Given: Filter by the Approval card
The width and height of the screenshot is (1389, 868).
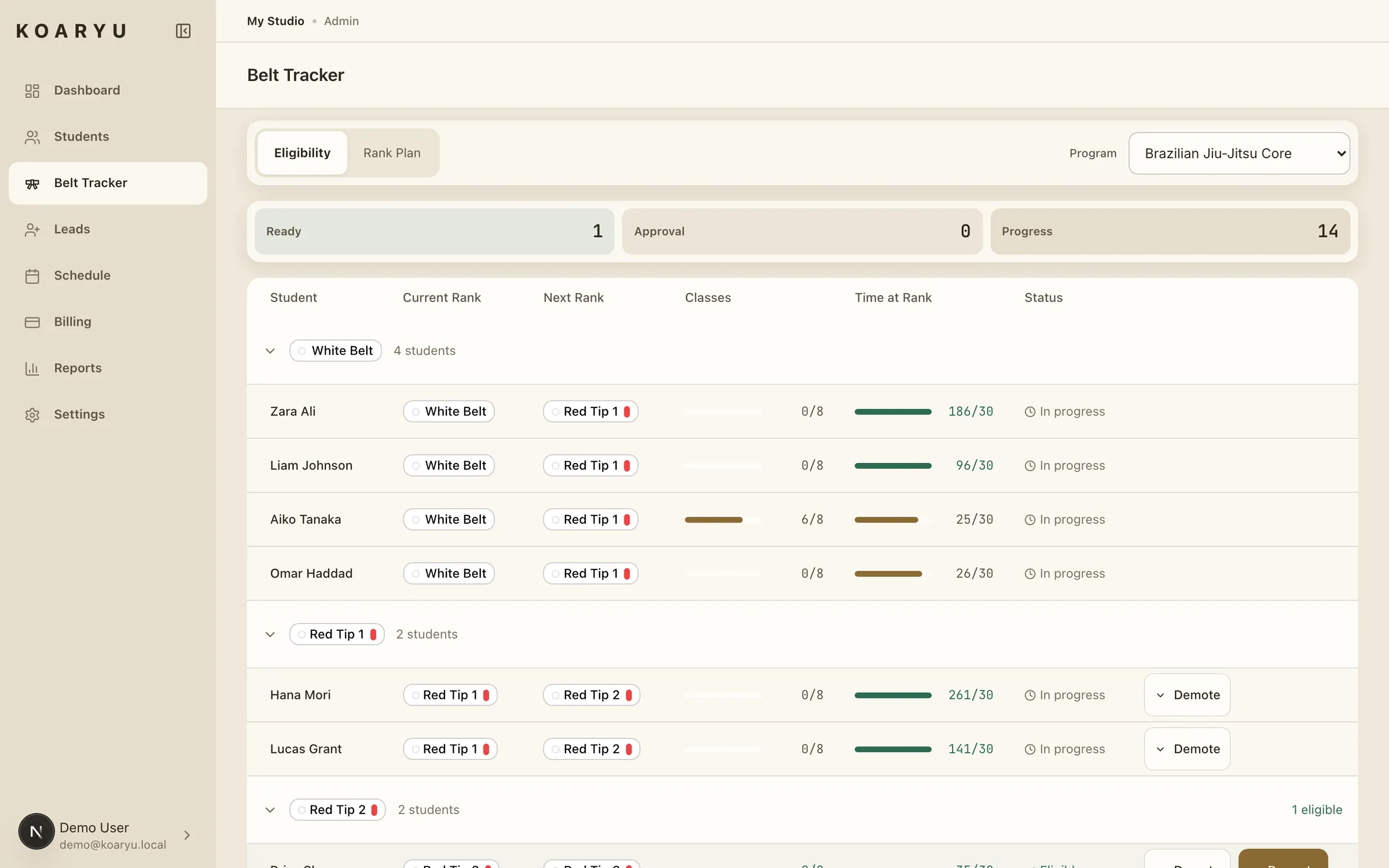Looking at the screenshot, I should 802,231.
